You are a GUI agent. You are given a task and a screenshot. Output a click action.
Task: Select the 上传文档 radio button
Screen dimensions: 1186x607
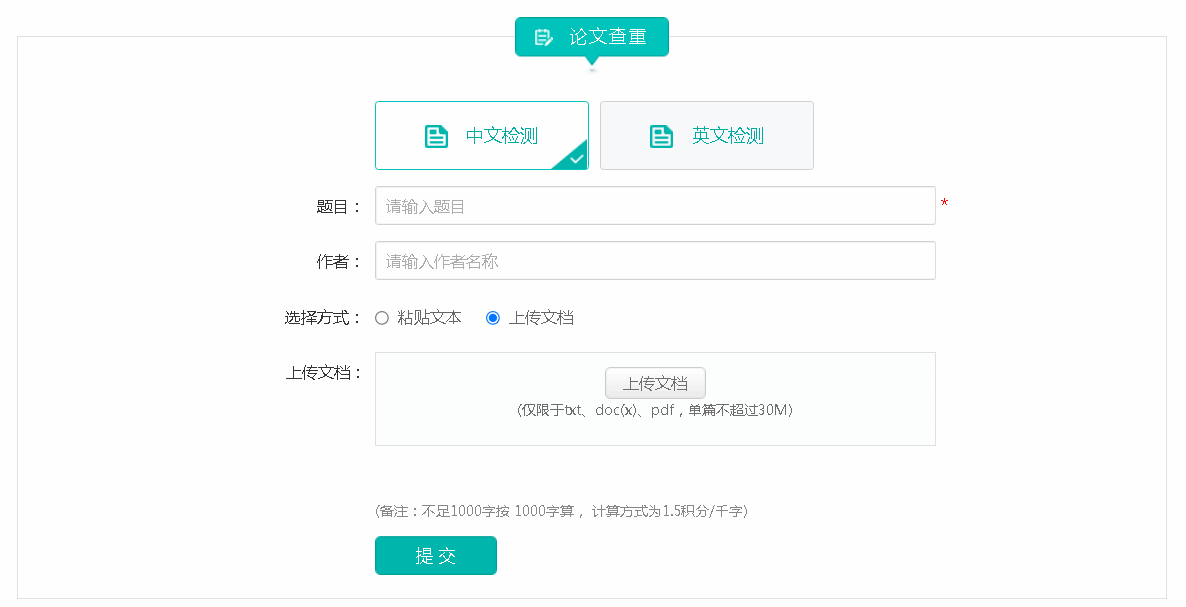tap(493, 318)
